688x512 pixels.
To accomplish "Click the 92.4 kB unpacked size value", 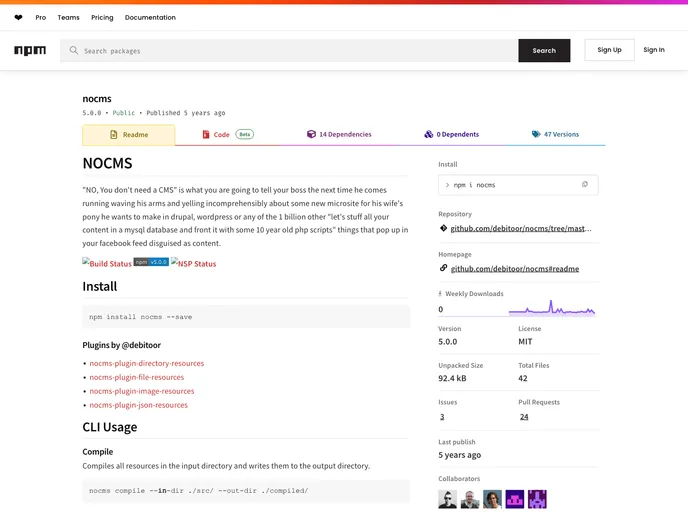I will pyautogui.click(x=452, y=378).
